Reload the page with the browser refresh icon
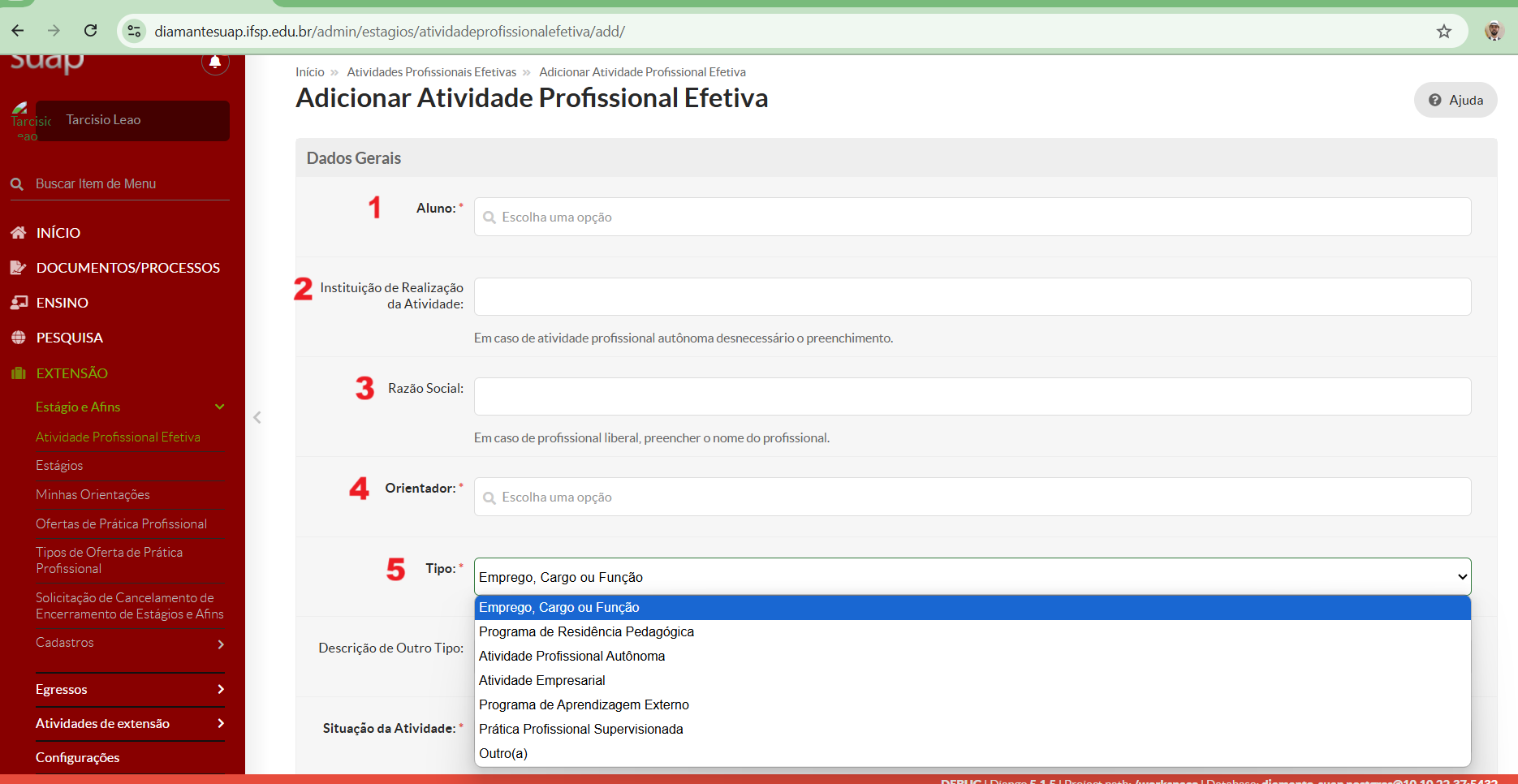The image size is (1518, 784). coord(91,31)
